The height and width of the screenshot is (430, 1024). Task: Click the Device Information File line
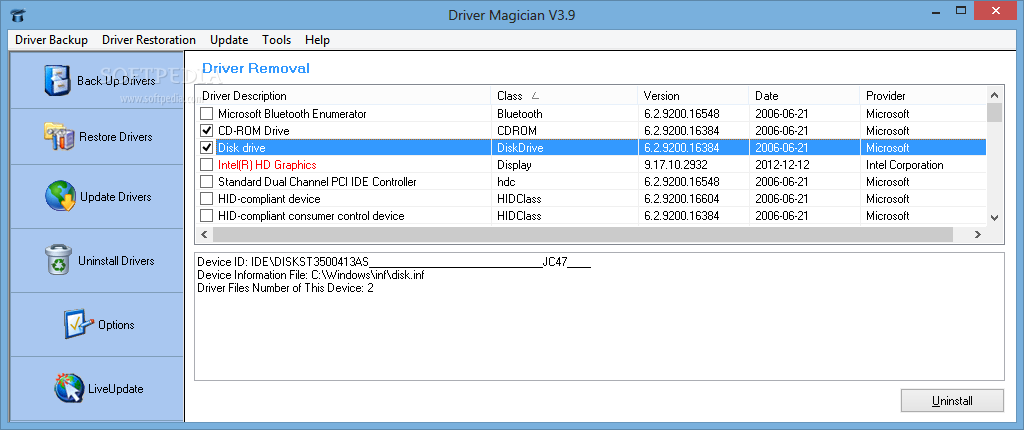tap(311, 275)
